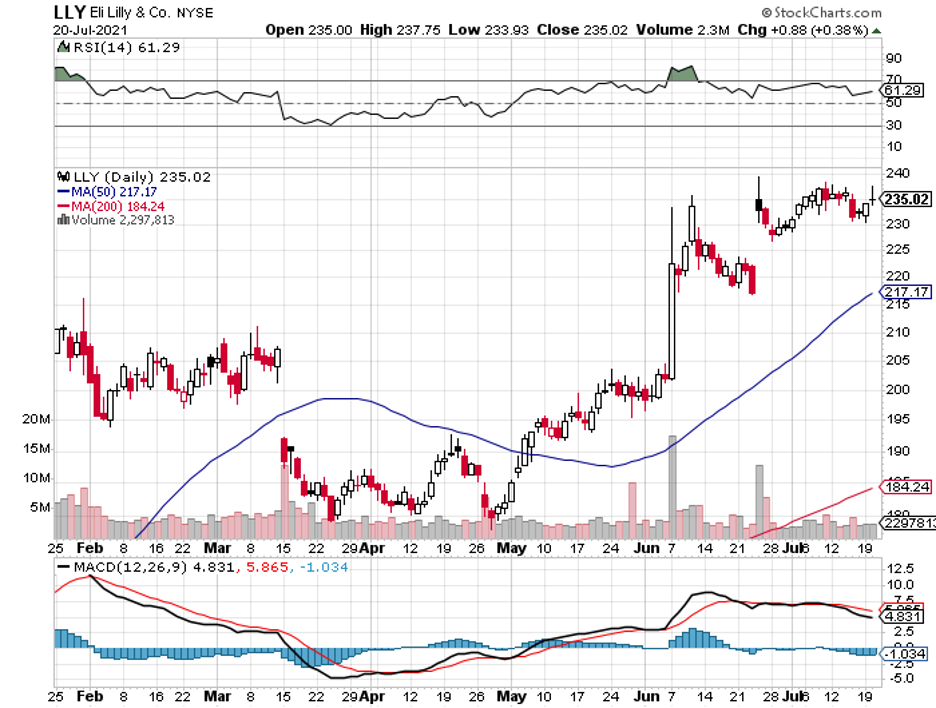Click the 200 price axis label
The height and width of the screenshot is (708, 936).
898,390
